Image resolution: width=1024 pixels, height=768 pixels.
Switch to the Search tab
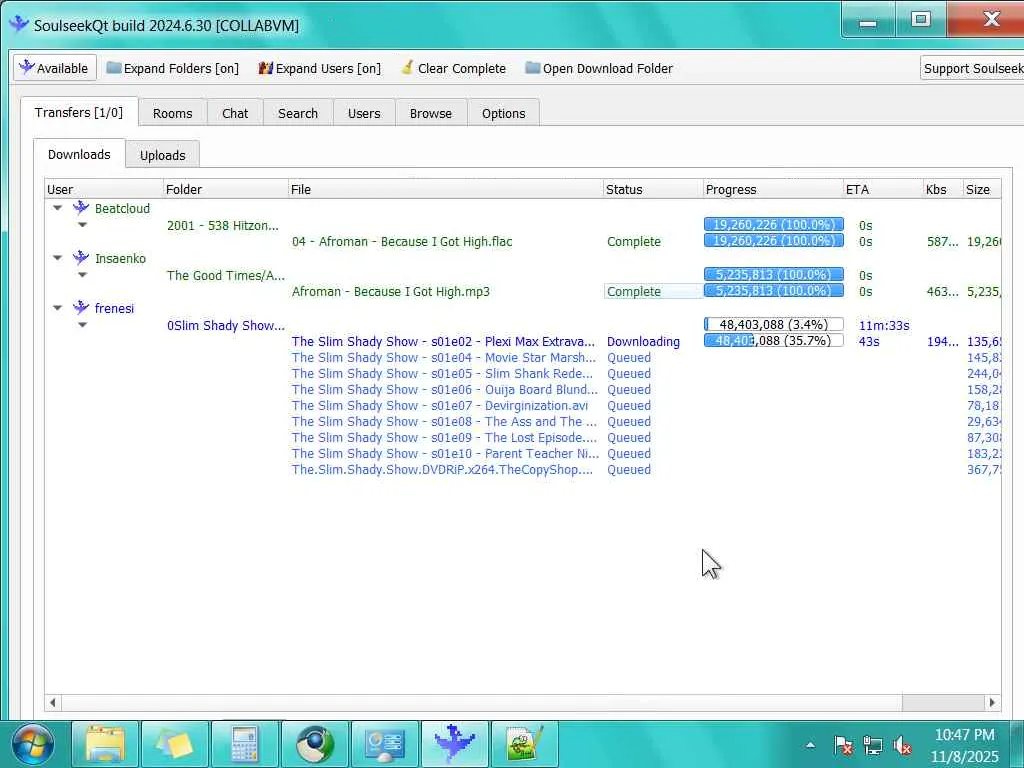click(298, 113)
